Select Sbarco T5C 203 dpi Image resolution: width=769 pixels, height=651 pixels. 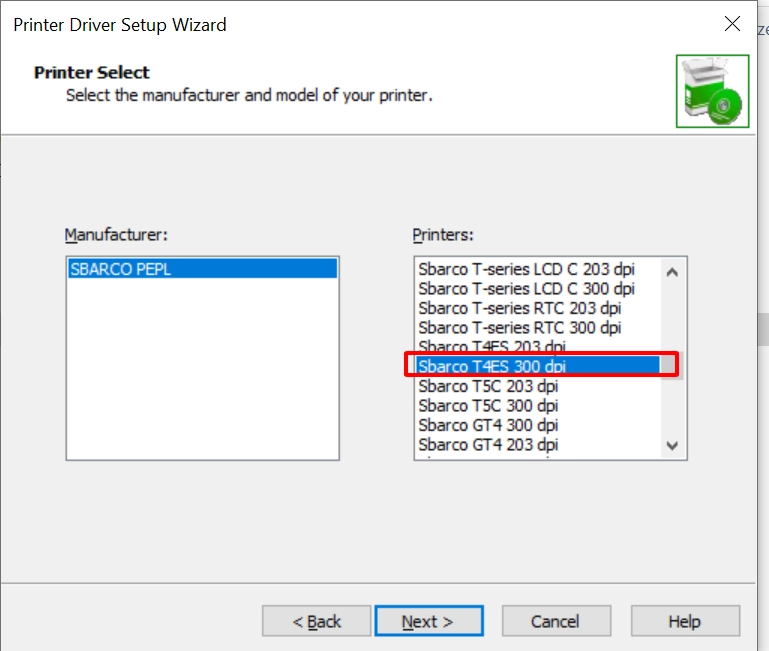(488, 386)
